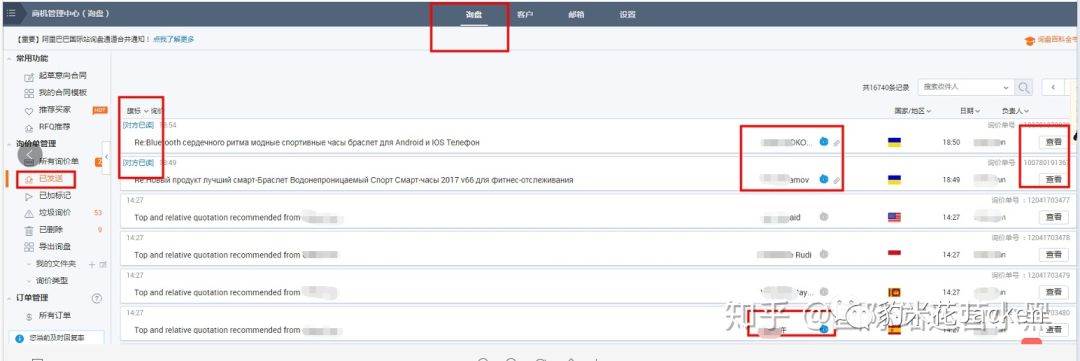Select inquiry number 12041703477

(1047, 200)
